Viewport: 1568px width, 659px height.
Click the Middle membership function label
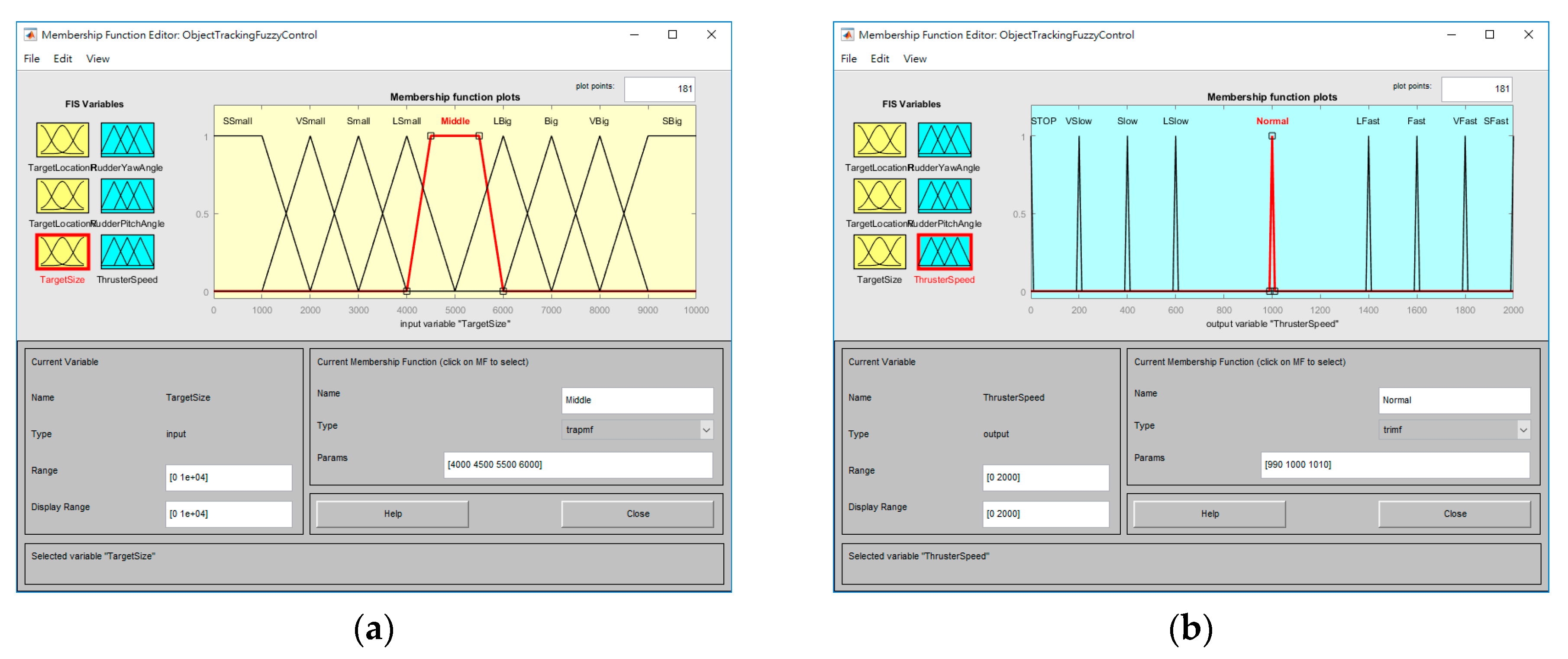[455, 121]
